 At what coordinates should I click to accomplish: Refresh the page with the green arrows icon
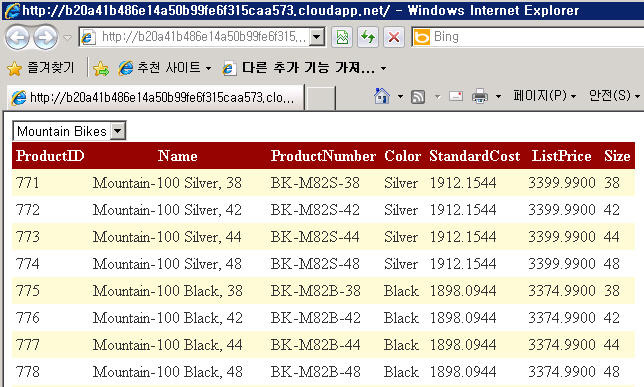click(x=368, y=37)
